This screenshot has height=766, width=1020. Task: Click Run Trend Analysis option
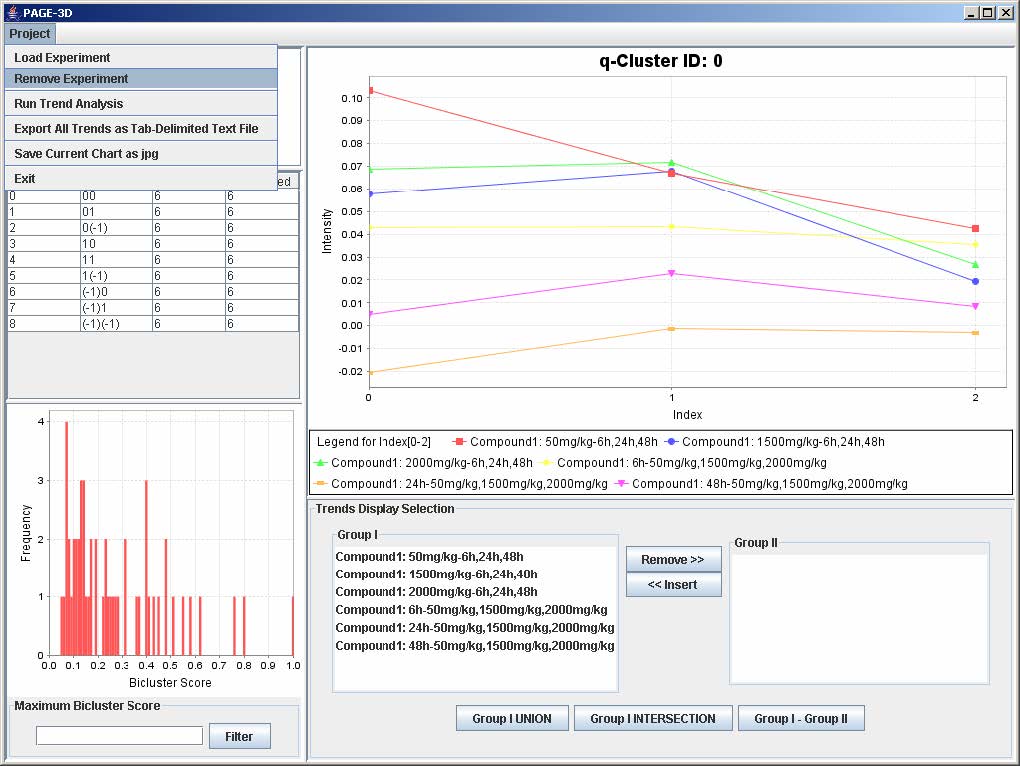[x=69, y=104]
